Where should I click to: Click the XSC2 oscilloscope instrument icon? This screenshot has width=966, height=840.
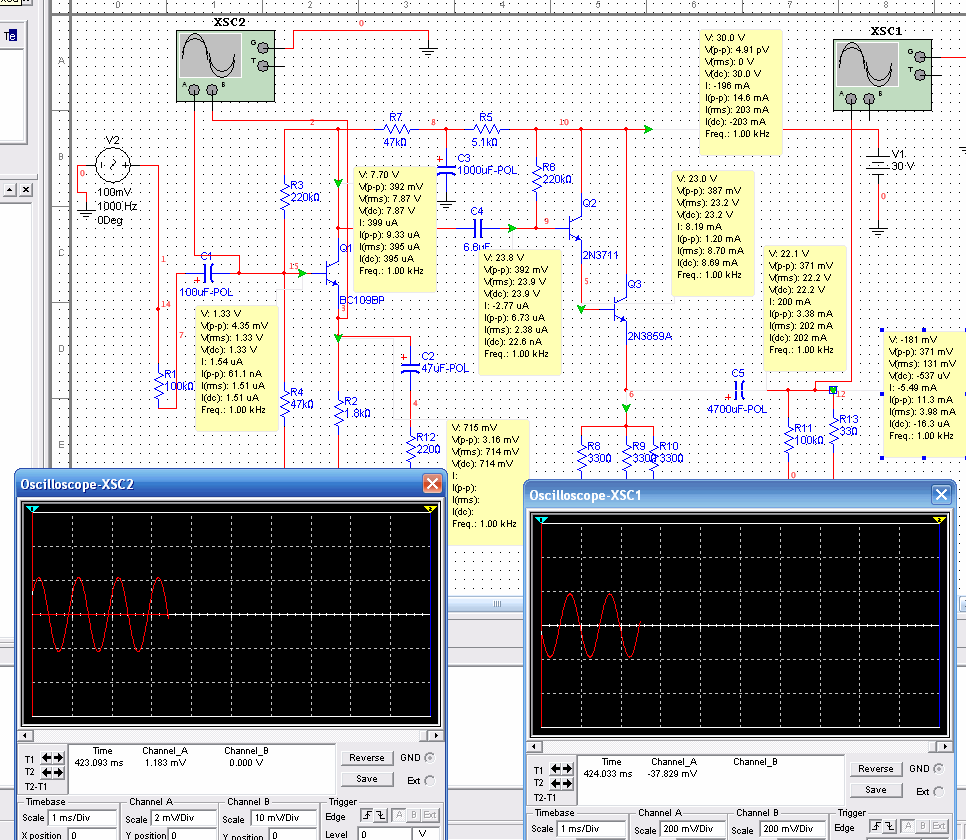point(225,66)
